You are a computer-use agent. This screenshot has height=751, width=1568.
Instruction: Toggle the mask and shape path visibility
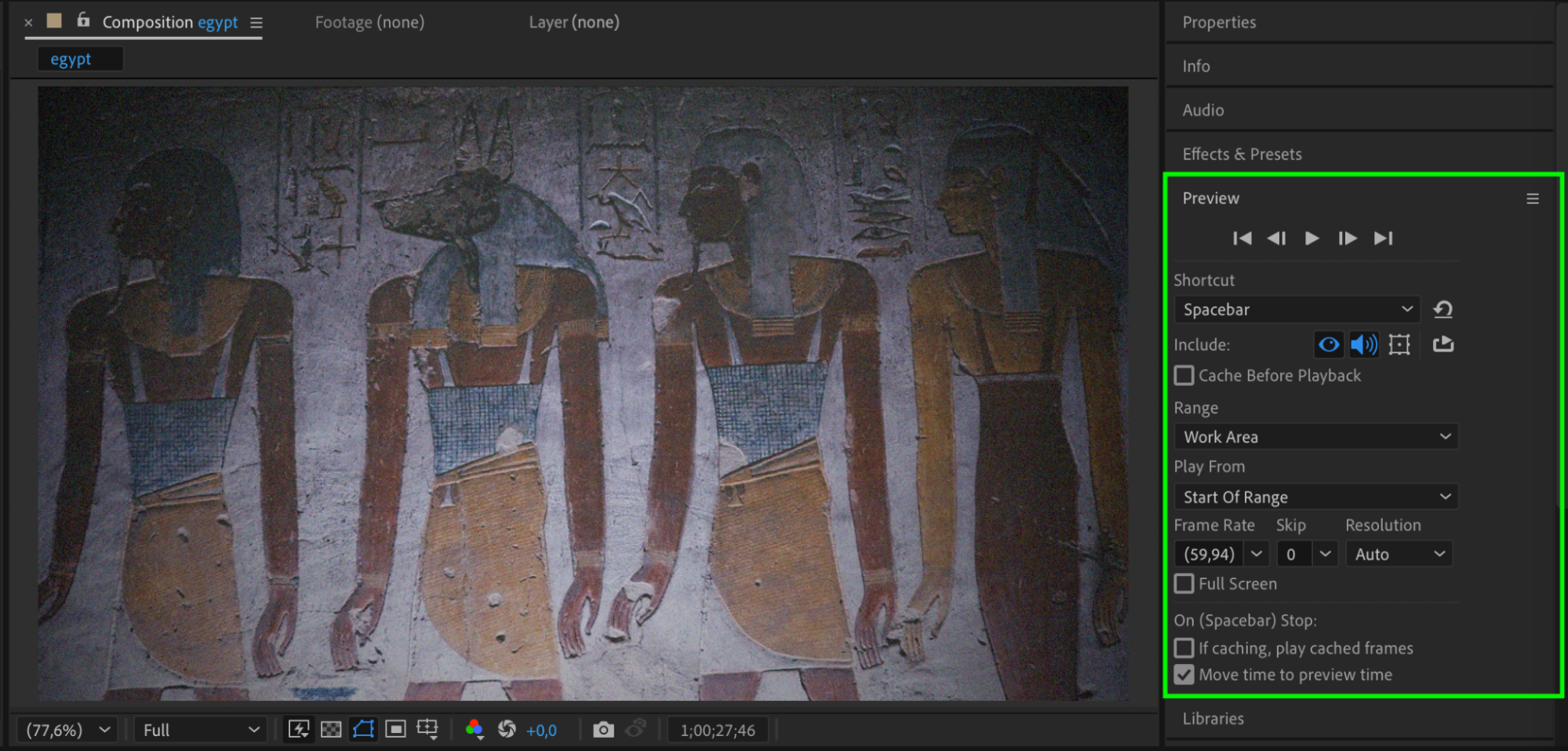363,730
